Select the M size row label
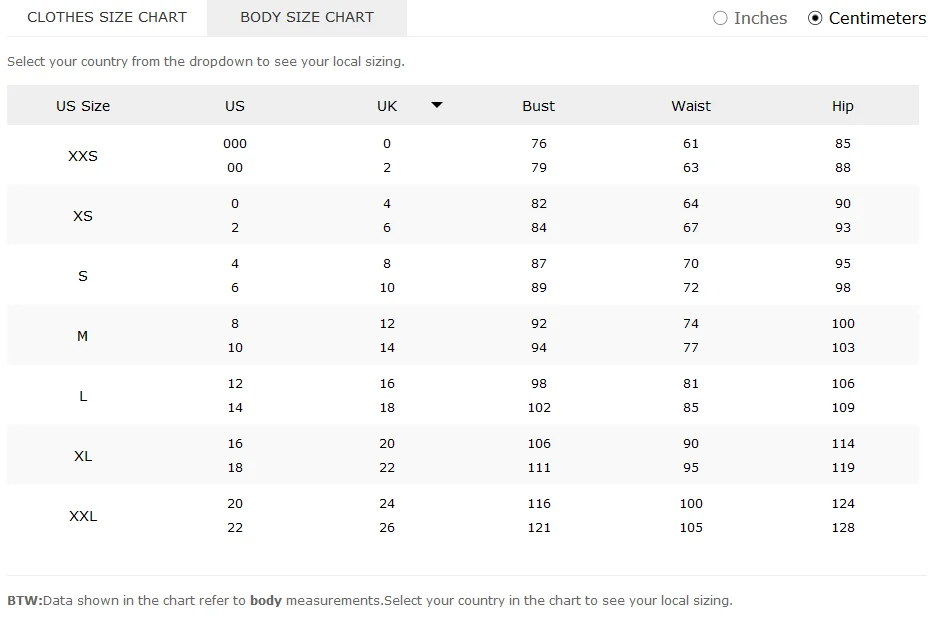 [83, 336]
